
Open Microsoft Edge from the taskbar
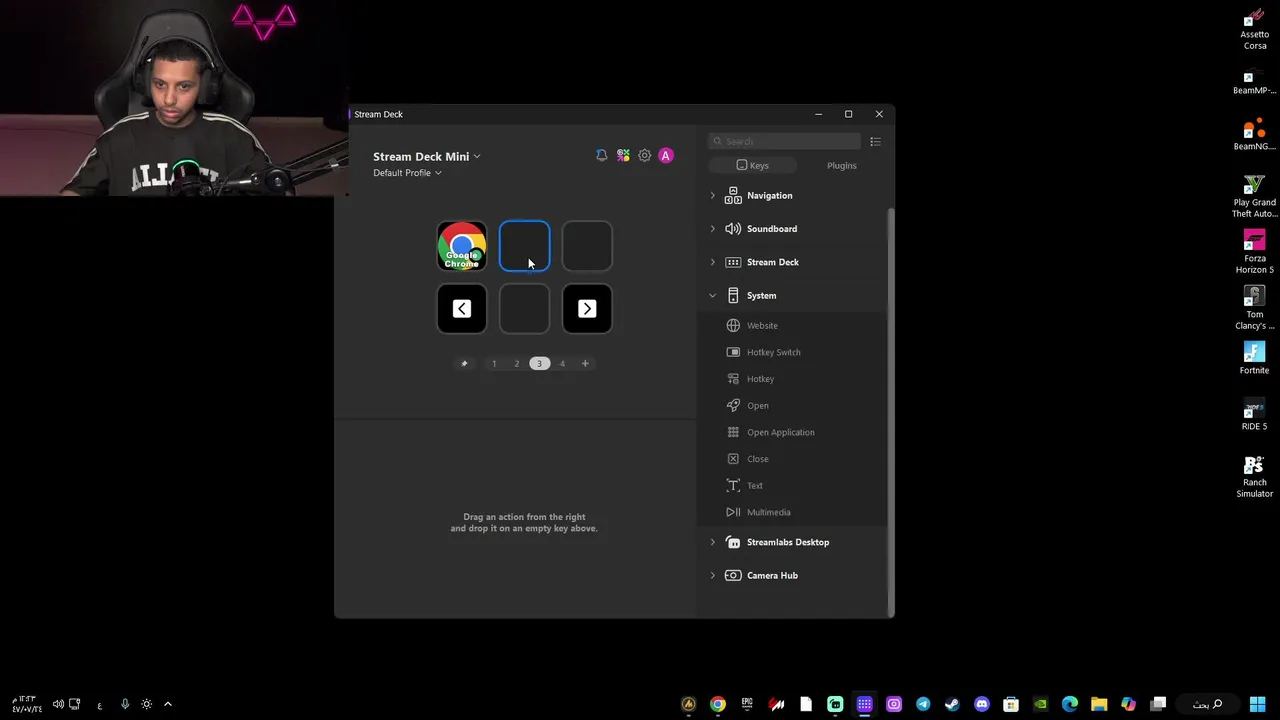pos(1070,704)
